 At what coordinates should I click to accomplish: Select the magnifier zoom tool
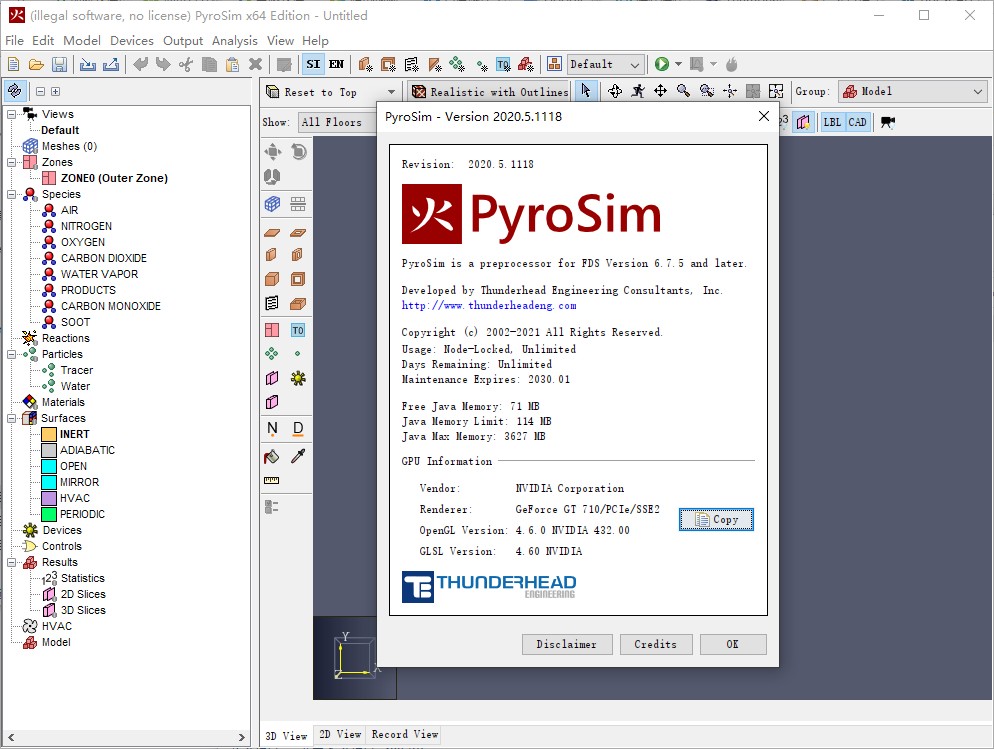[682, 91]
